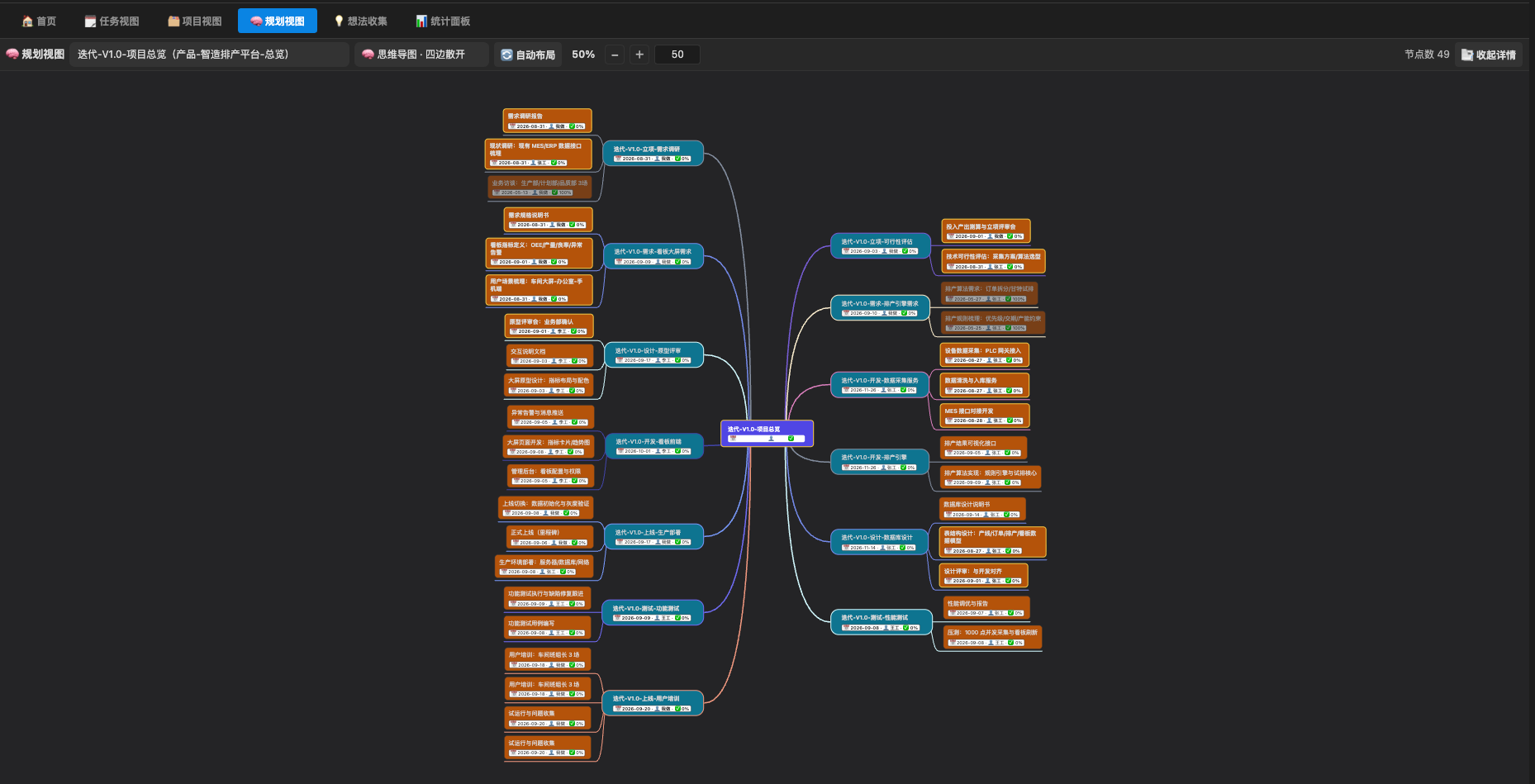Click the 收起详情 collapse details button

tap(1489, 55)
